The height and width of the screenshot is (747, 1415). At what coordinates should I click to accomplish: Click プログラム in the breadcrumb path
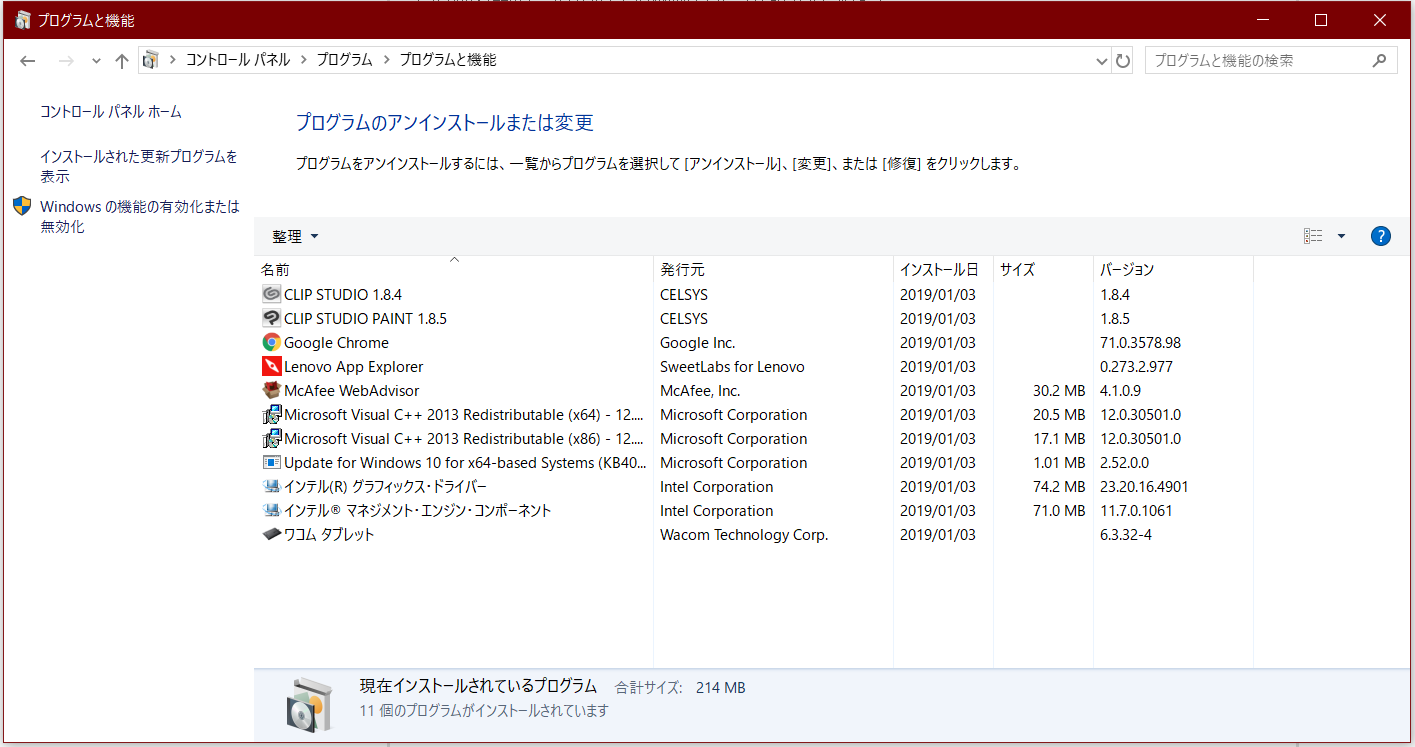[345, 60]
